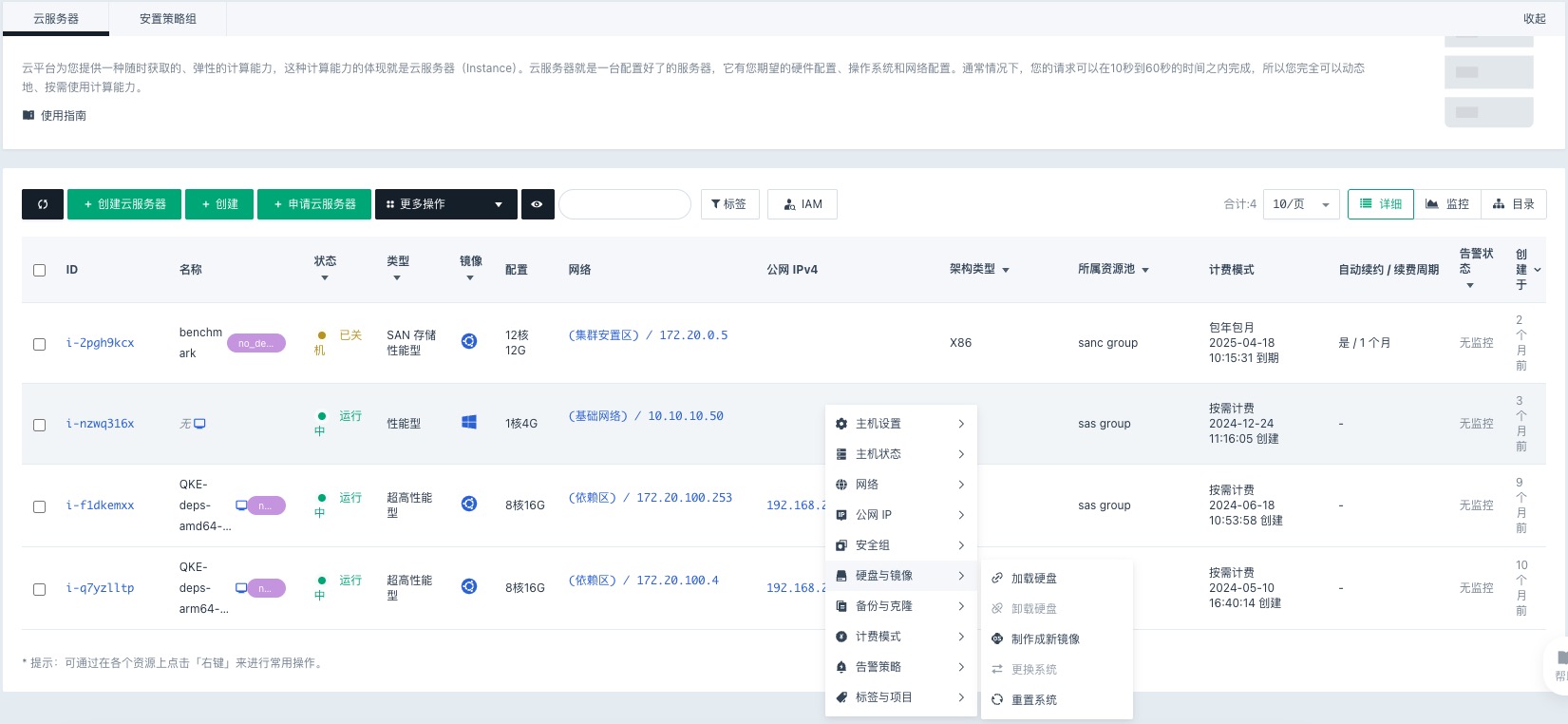Screen dimensions: 1568x724
Task: Toggle the eye visibility button in toolbar
Action: (x=537, y=204)
